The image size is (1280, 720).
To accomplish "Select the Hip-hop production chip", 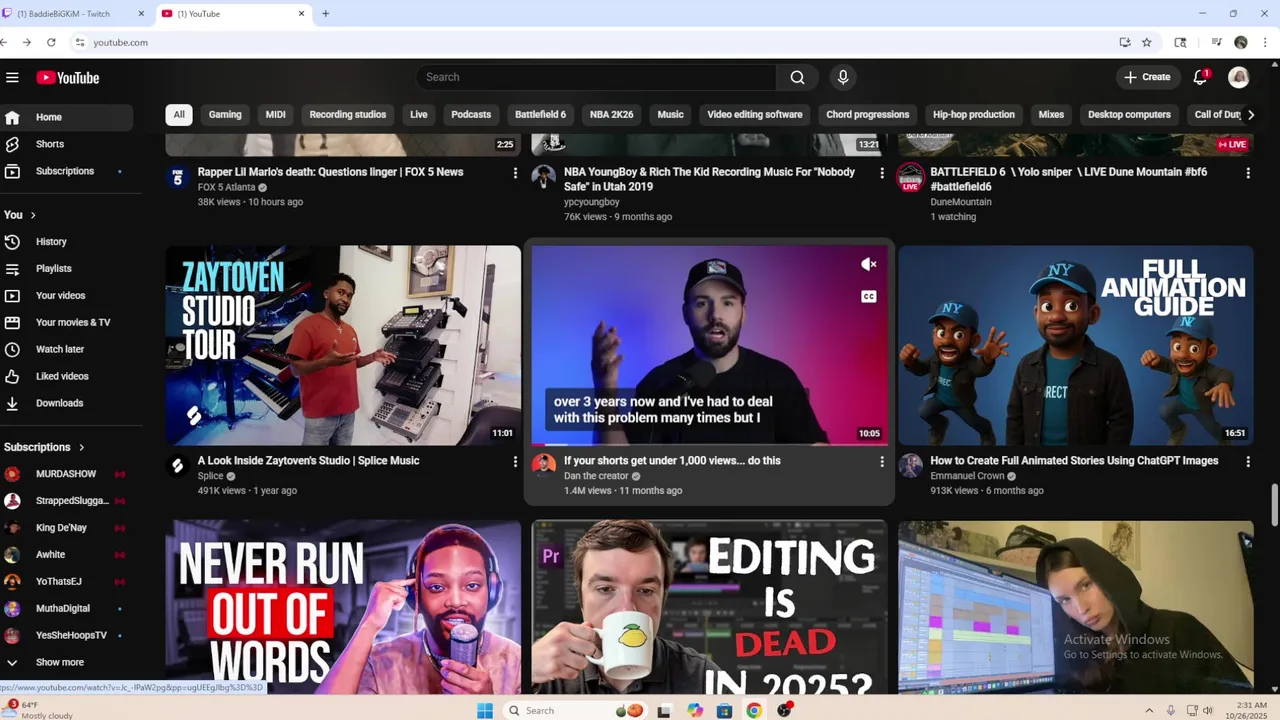I will pyautogui.click(x=974, y=114).
